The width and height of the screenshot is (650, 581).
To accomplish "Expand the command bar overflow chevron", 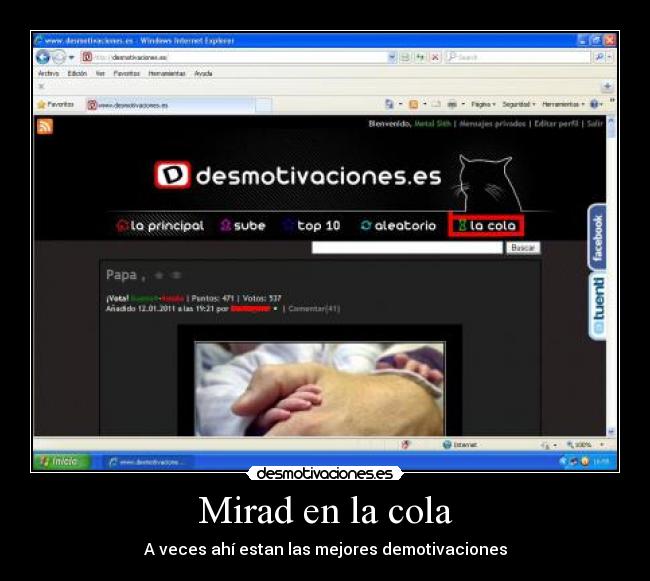I will click(612, 100).
